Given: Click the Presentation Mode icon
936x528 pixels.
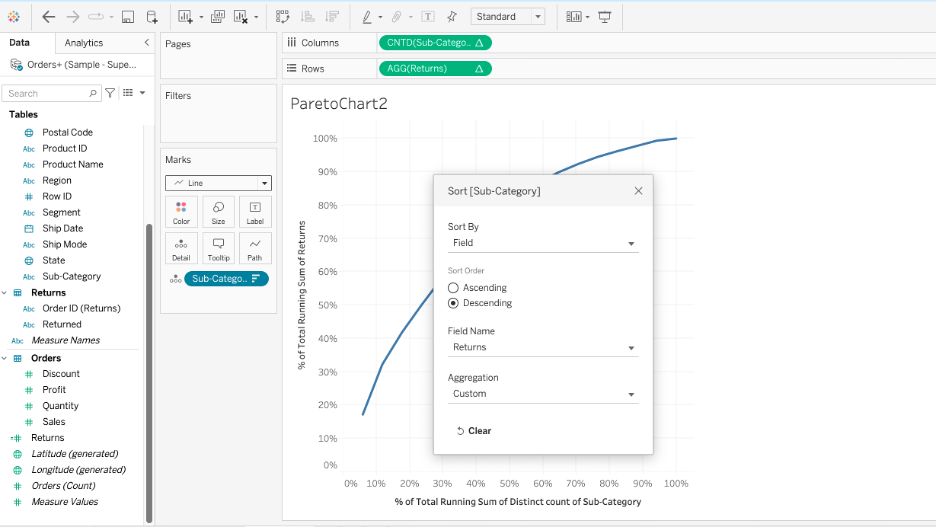Looking at the screenshot, I should pyautogui.click(x=604, y=17).
